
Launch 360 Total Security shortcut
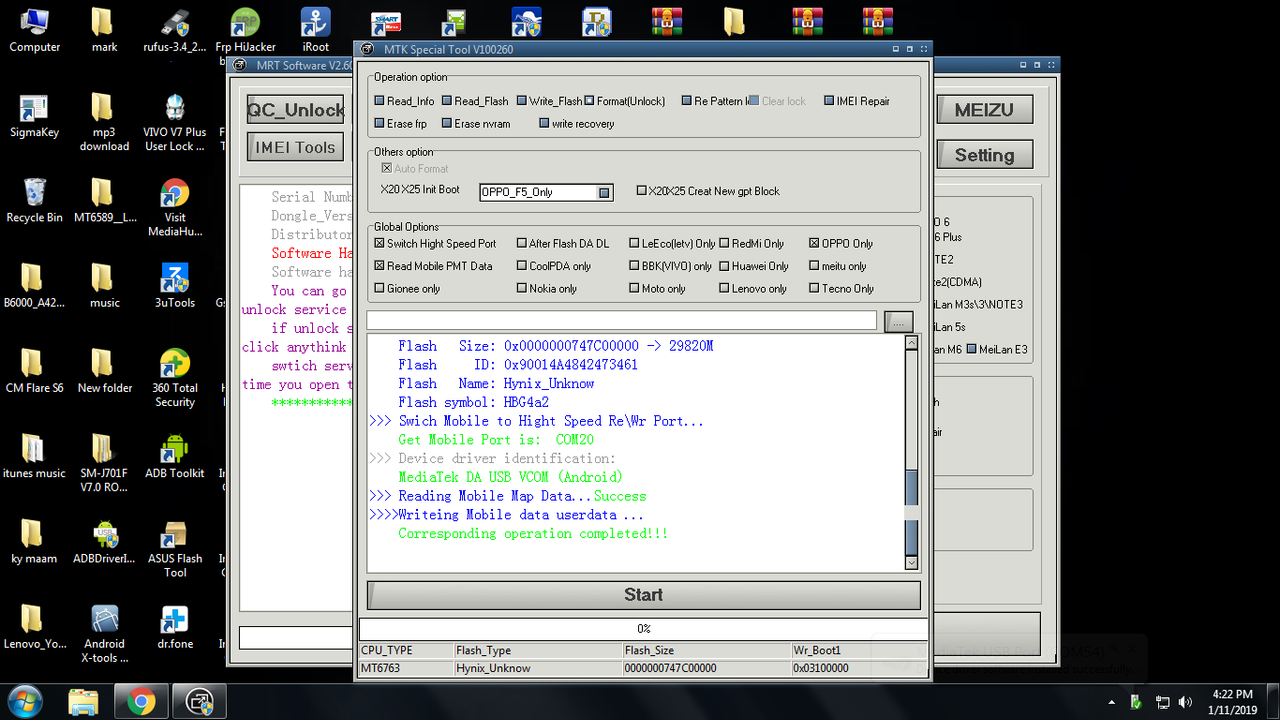point(175,378)
